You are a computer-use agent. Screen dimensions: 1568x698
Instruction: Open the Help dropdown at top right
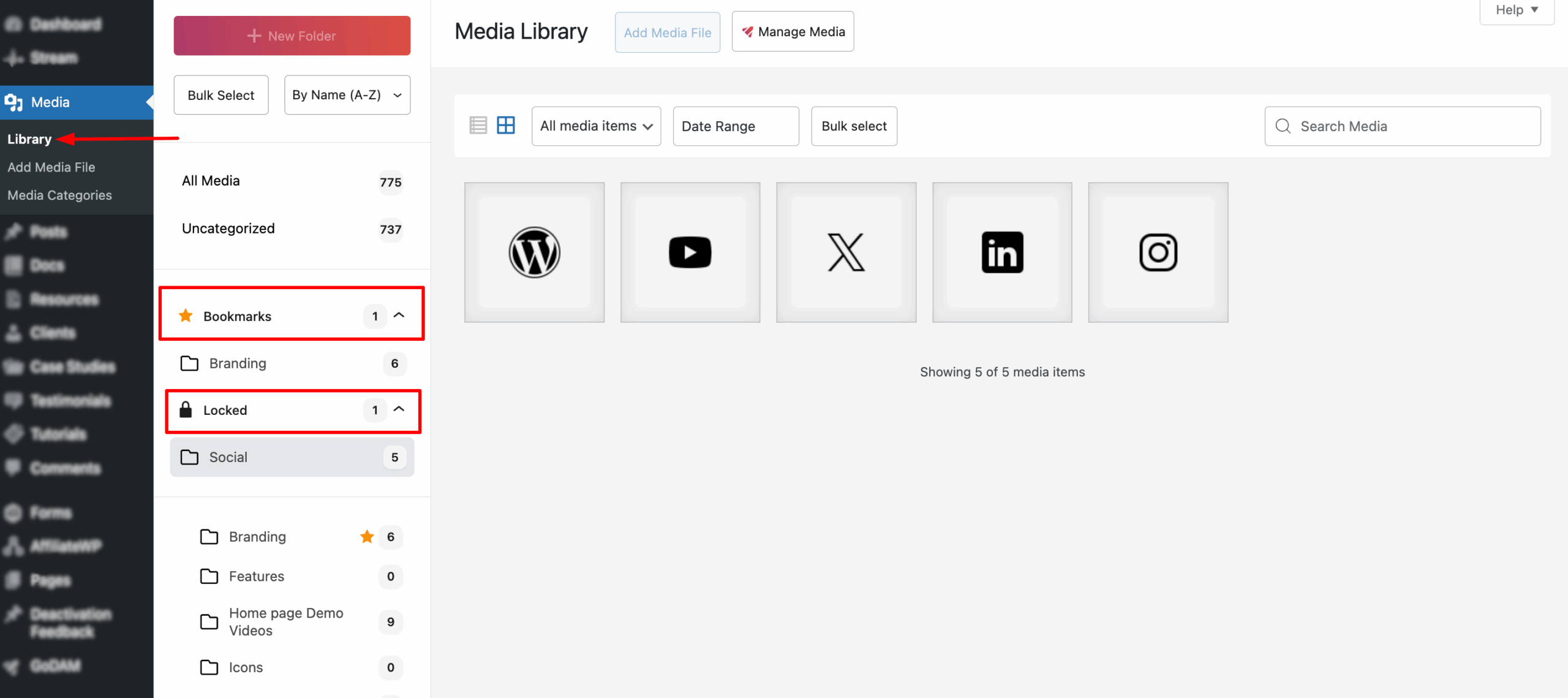pyautogui.click(x=1515, y=10)
